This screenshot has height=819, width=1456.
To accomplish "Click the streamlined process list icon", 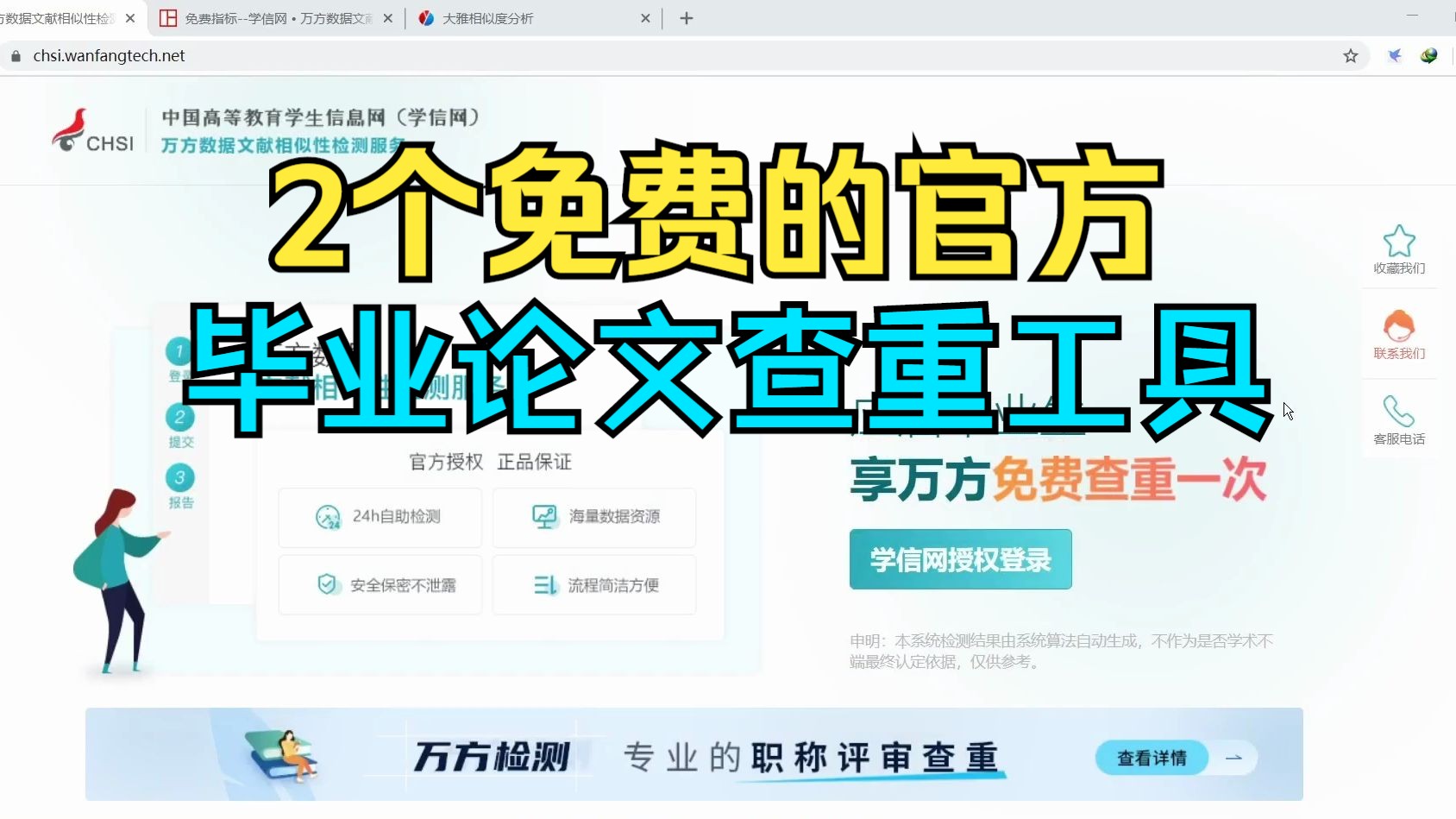I will pyautogui.click(x=545, y=585).
